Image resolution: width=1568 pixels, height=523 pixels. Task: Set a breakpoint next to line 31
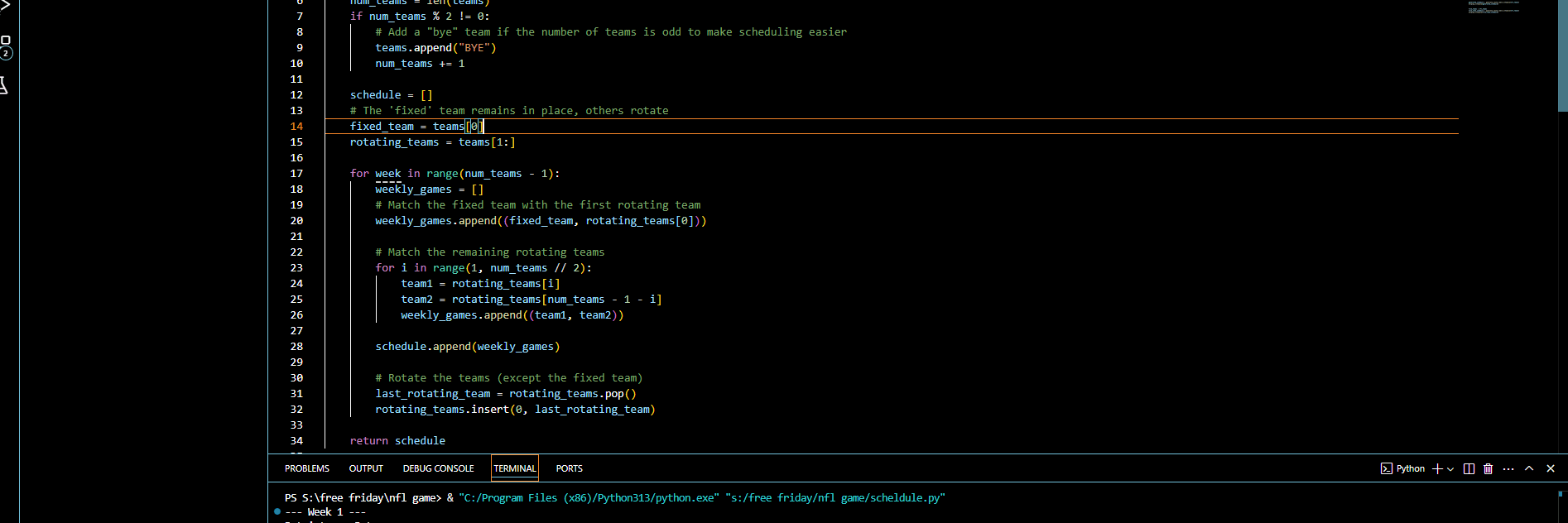pyautogui.click(x=281, y=393)
